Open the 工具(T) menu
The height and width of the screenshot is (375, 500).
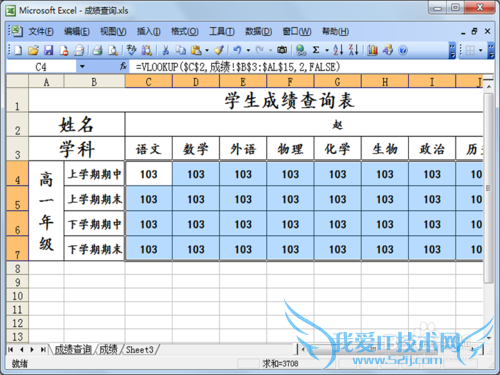click(222, 31)
